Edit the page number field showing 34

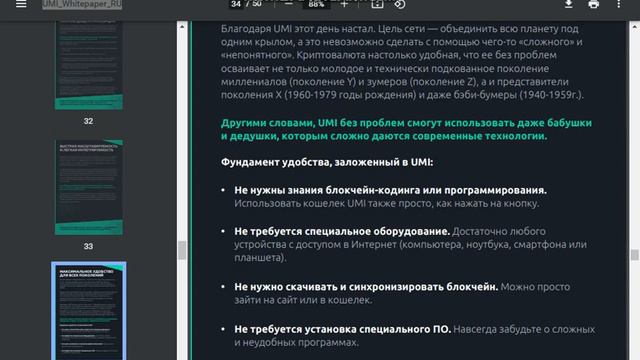(x=236, y=4)
